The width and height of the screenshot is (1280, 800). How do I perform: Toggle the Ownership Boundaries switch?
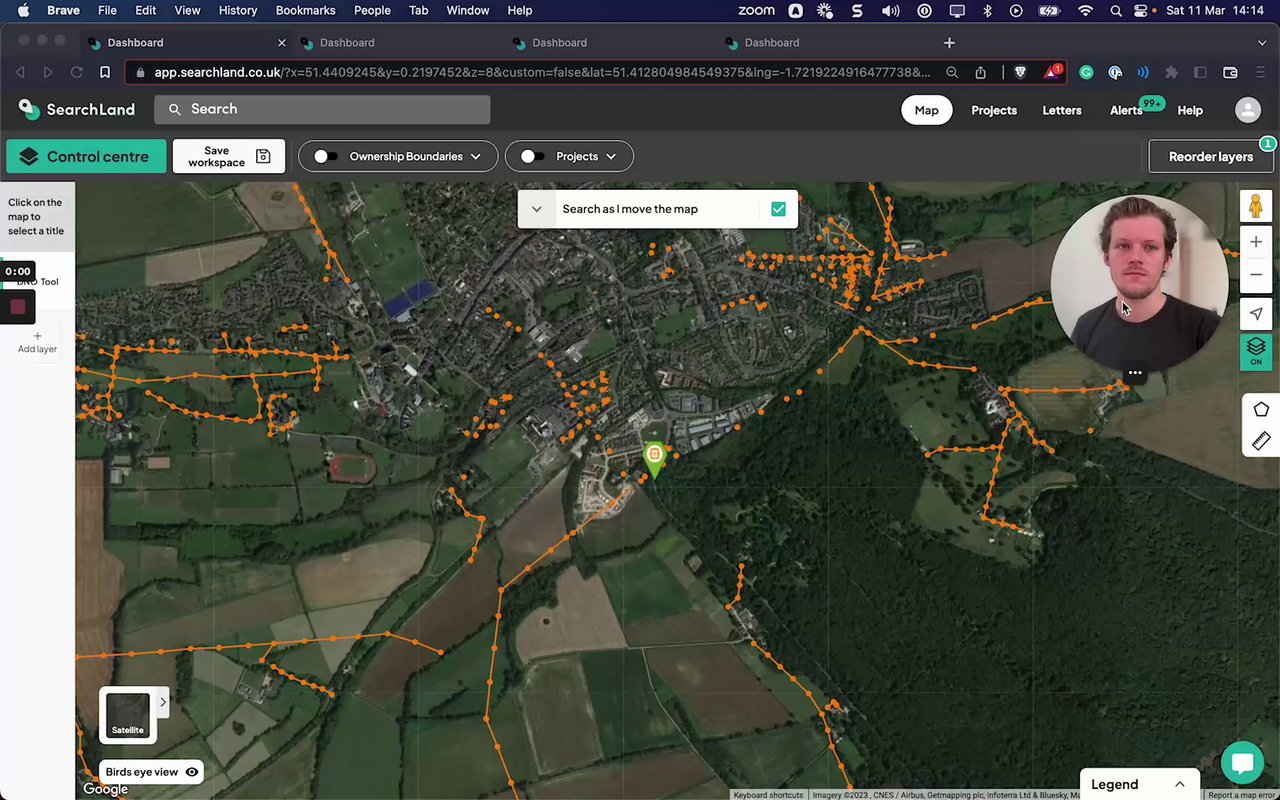coord(326,156)
